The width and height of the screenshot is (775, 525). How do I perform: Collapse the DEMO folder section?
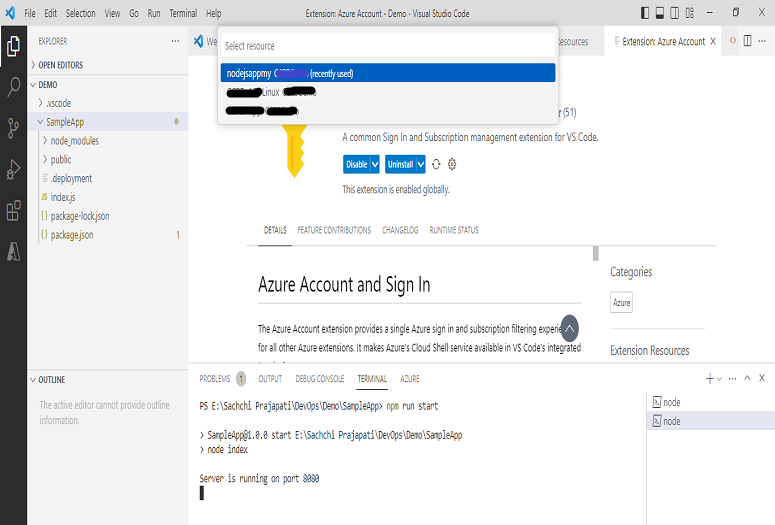pyautogui.click(x=48, y=85)
